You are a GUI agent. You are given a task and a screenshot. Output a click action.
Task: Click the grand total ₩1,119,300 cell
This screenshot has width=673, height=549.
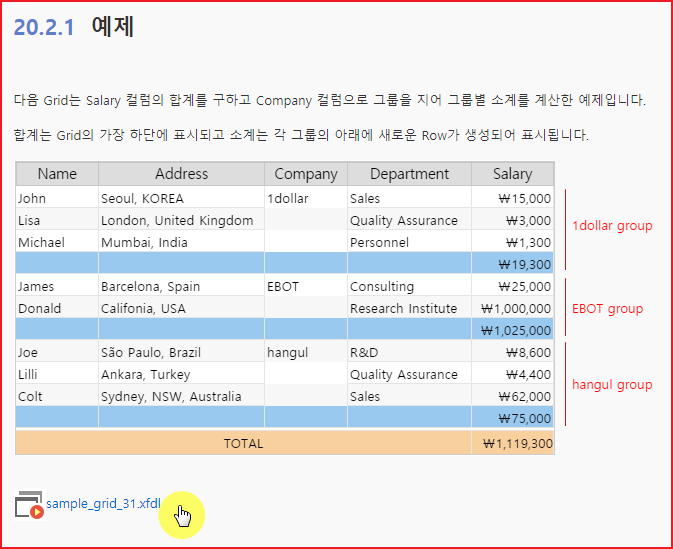[513, 443]
